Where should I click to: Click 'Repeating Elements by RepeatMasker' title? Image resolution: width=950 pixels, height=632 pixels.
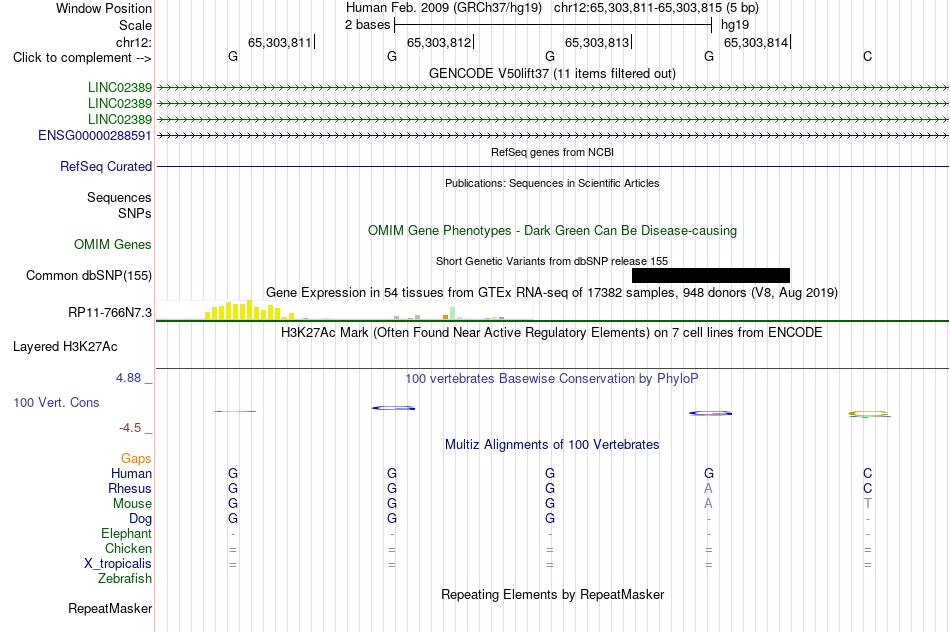(x=552, y=594)
